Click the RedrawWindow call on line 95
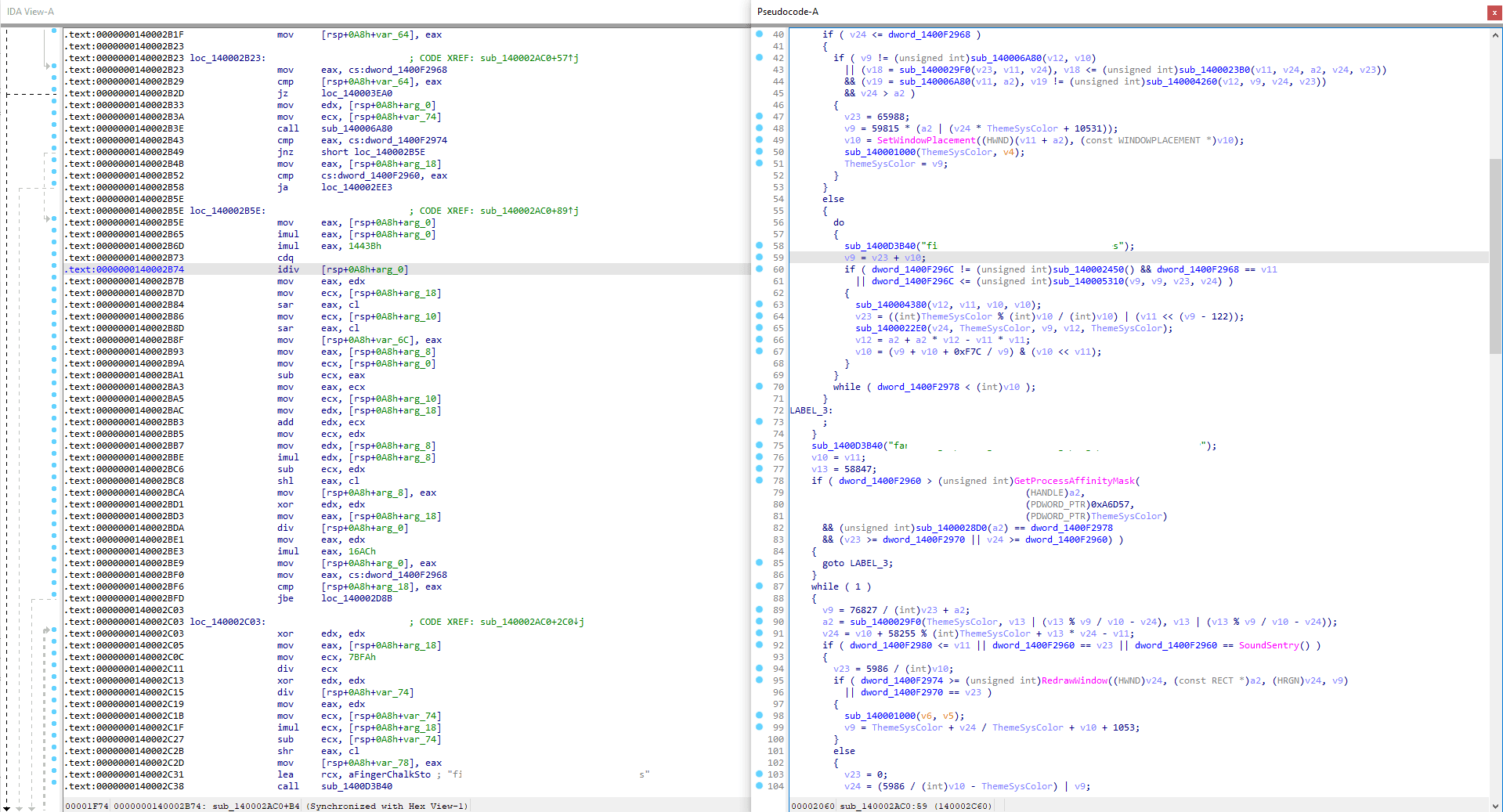The height and width of the screenshot is (812, 1503). point(1074,680)
